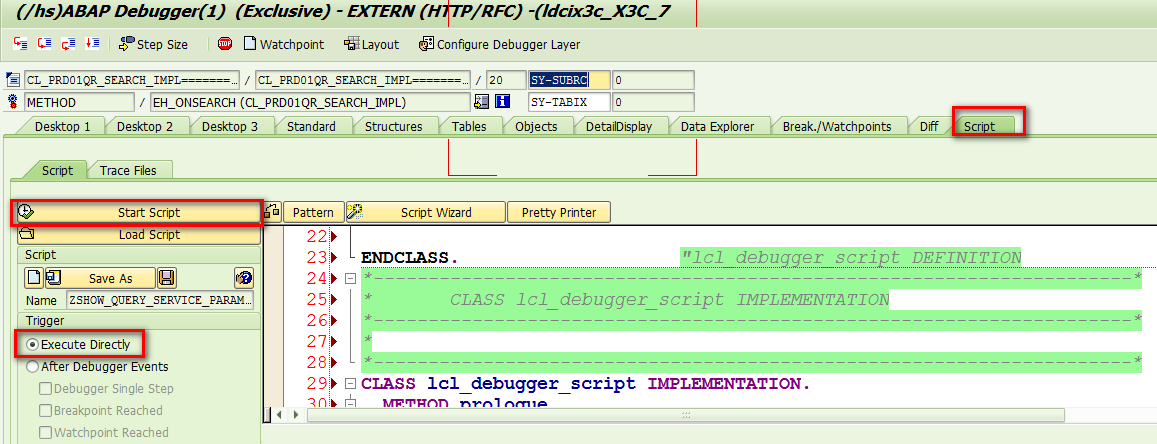
Task: Click the source code icon beside program field
Action: (13, 80)
